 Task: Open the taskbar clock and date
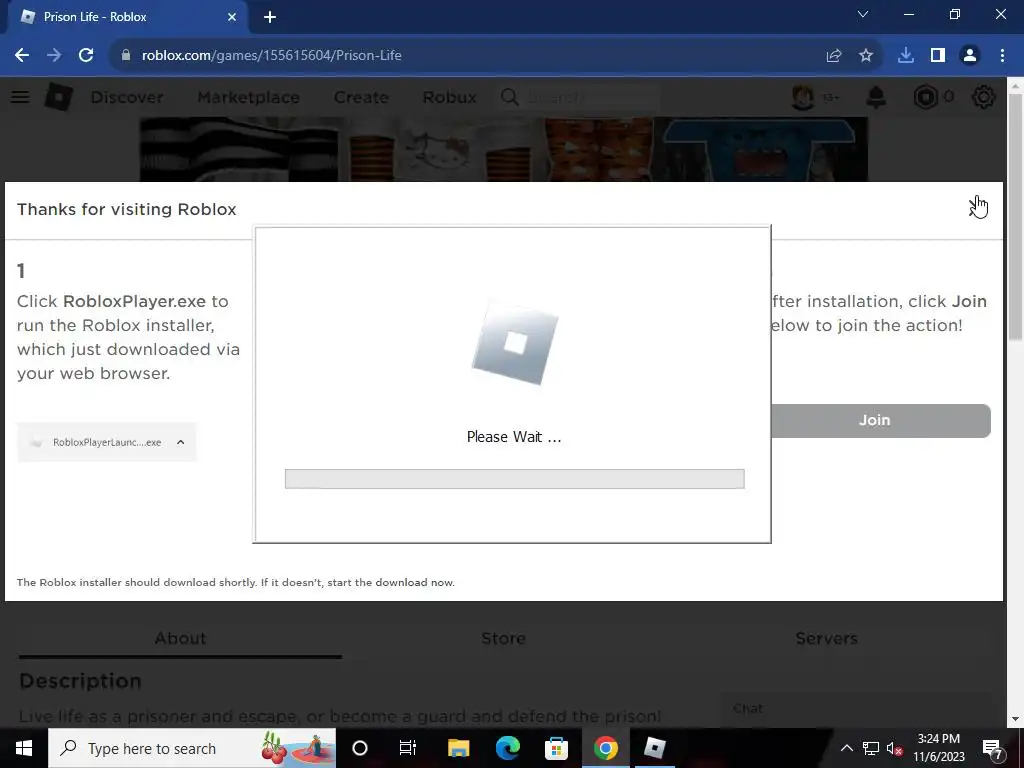pyautogui.click(x=938, y=748)
